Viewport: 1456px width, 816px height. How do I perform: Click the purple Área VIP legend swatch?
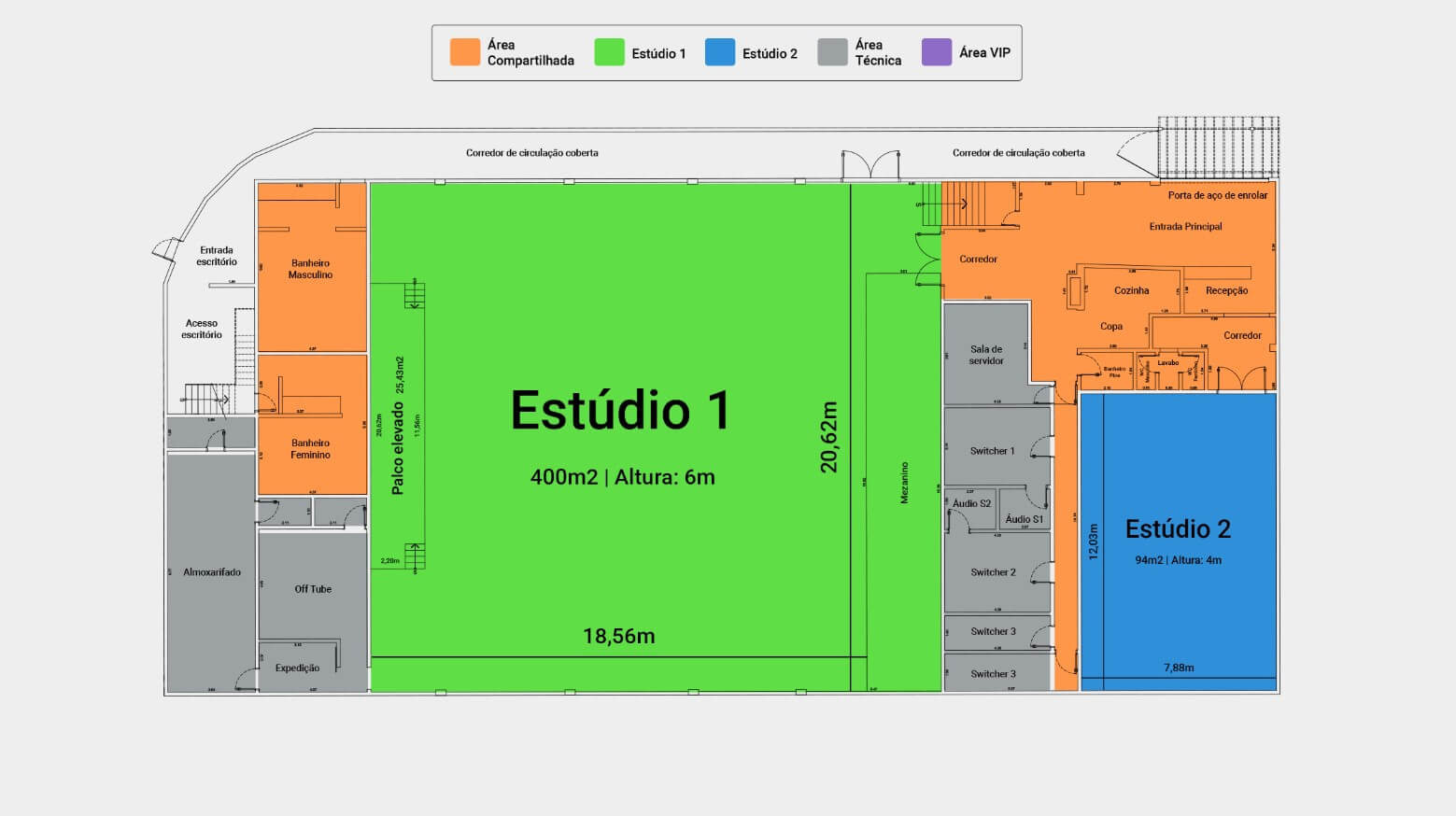(936, 52)
